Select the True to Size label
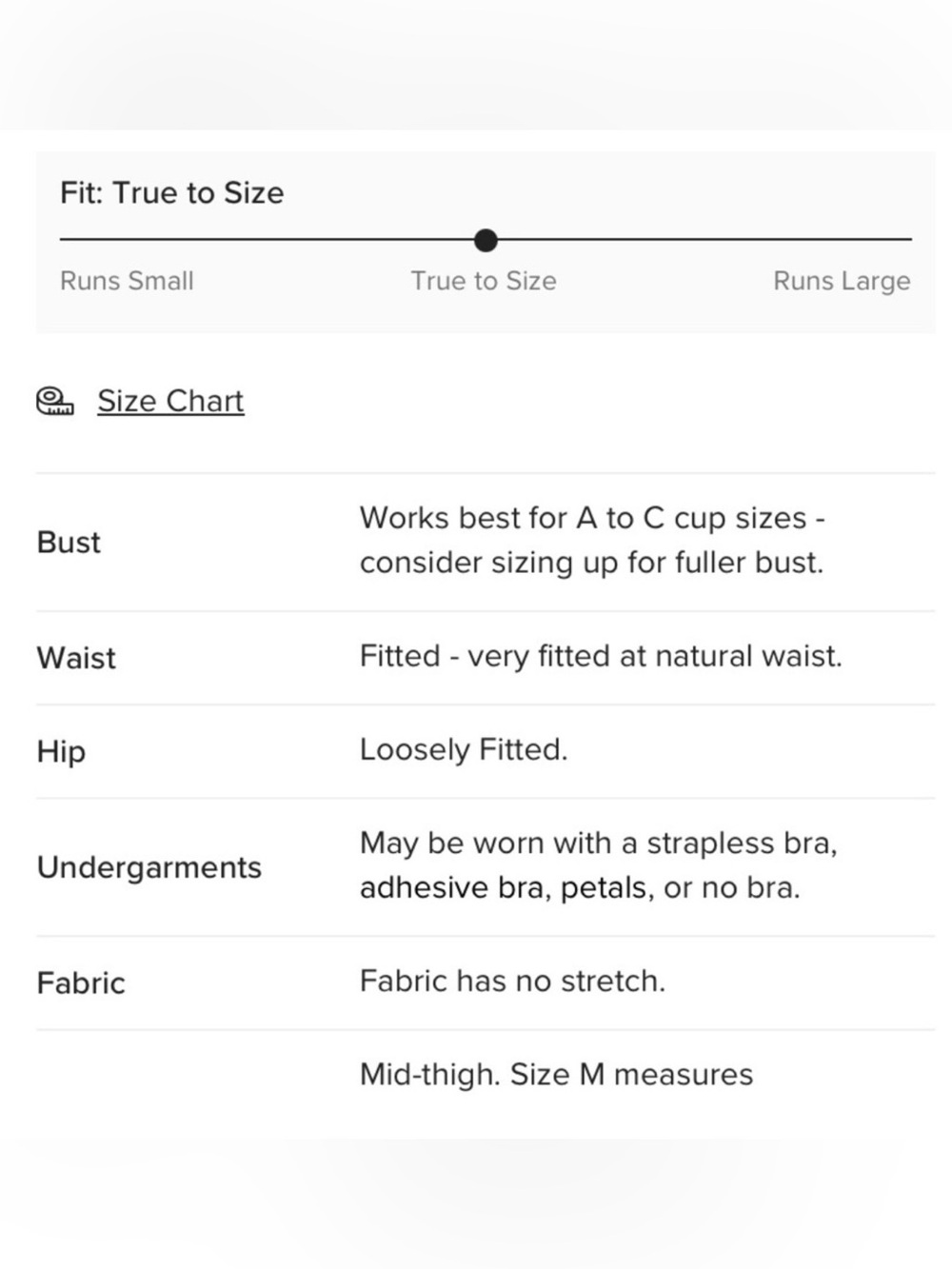952x1269 pixels. (x=484, y=281)
